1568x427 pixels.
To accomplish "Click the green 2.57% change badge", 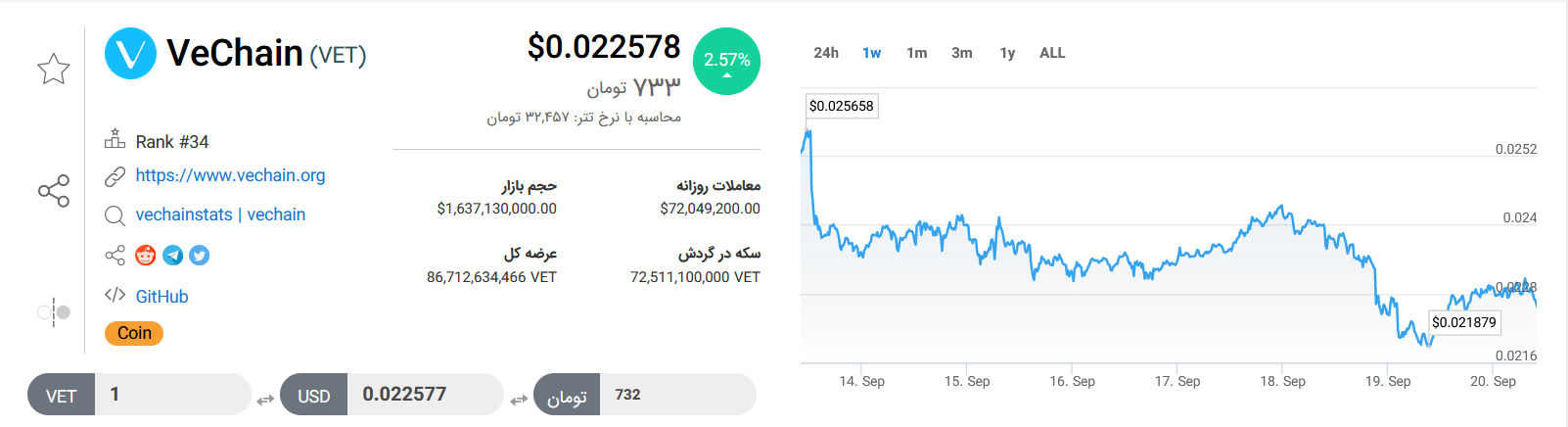I will (726, 61).
